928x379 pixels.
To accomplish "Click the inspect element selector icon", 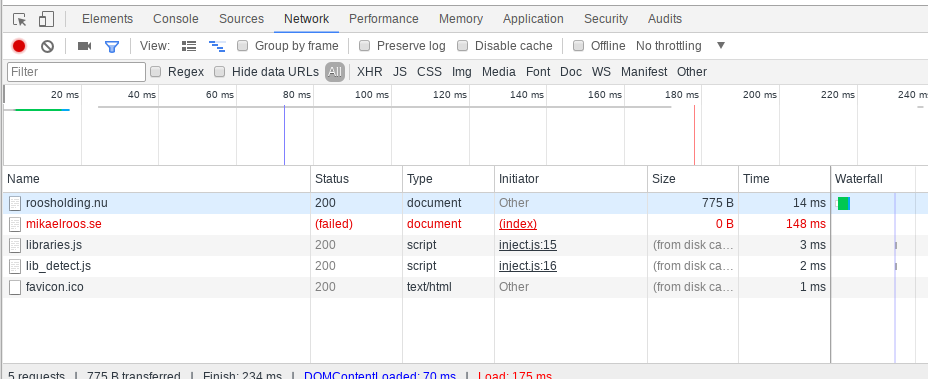I will pos(20,20).
